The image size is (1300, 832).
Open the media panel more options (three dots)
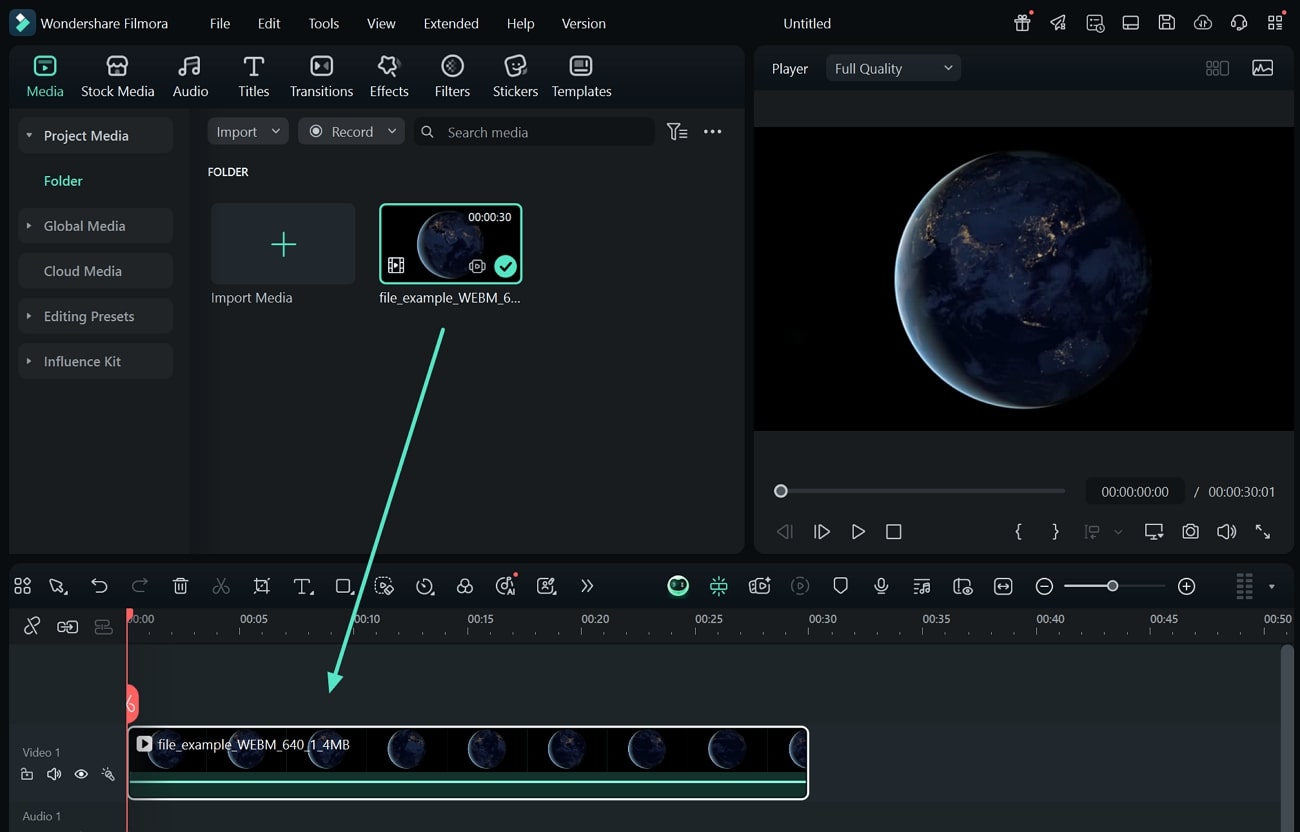tap(712, 131)
